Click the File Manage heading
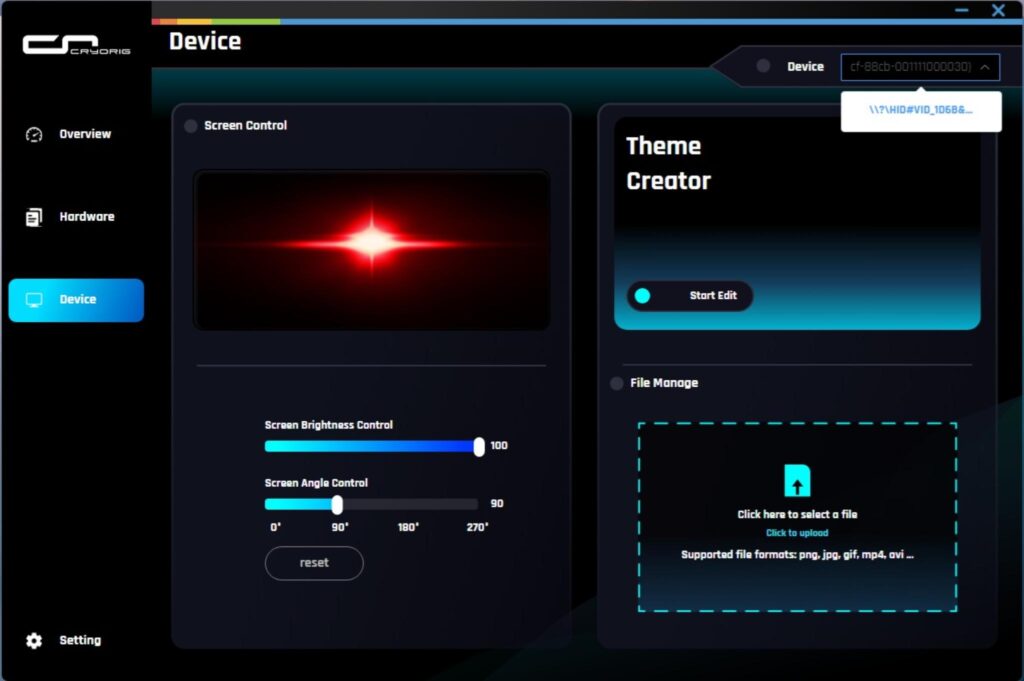 point(664,383)
